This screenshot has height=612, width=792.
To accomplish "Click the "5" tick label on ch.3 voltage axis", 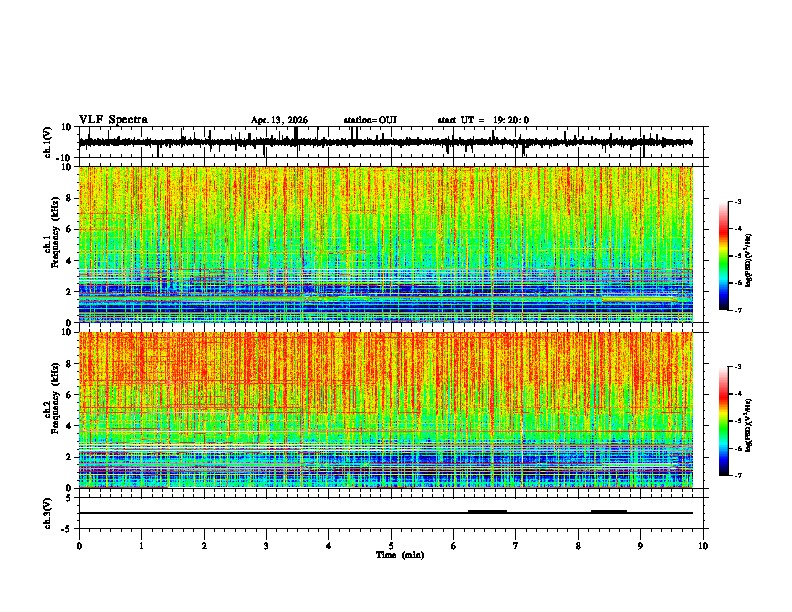I will tap(69, 498).
